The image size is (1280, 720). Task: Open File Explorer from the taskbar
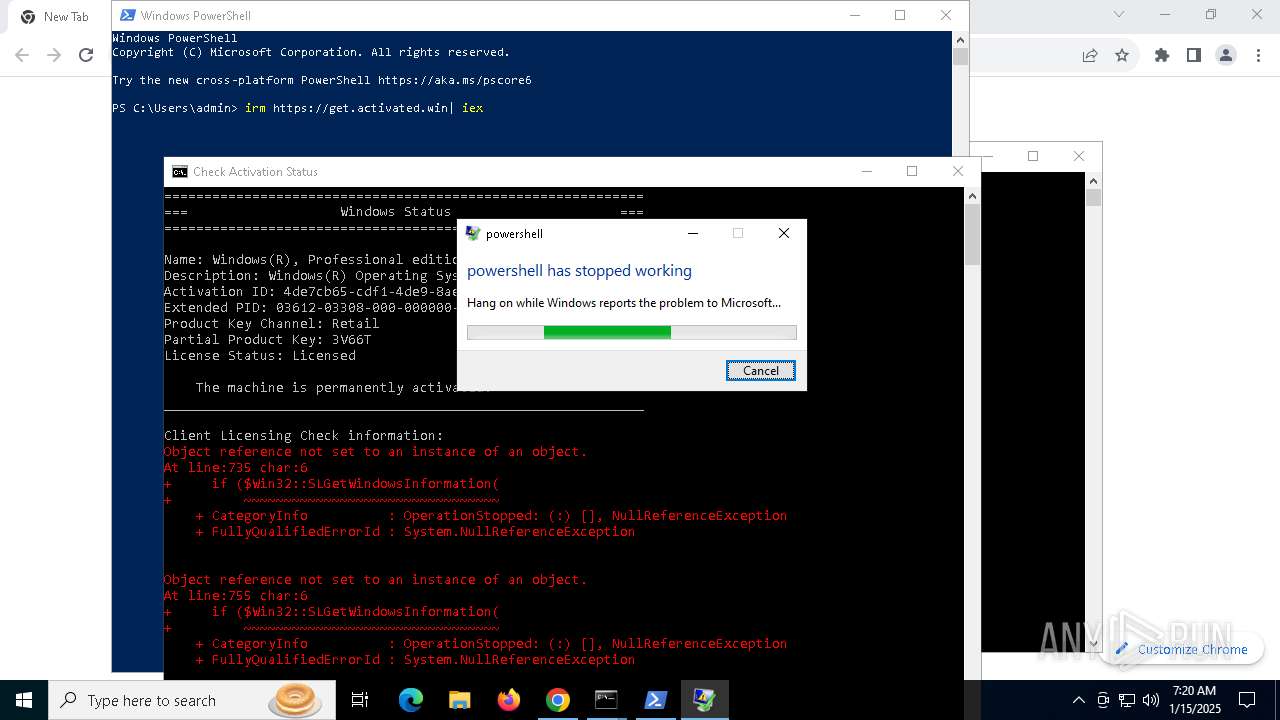[459, 700]
